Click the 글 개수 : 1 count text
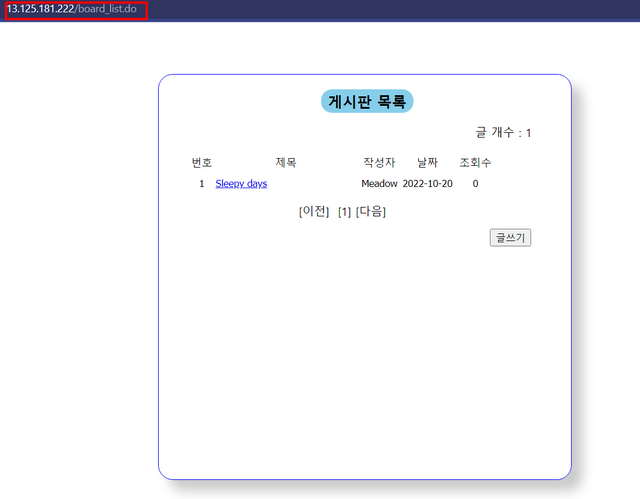 503,133
